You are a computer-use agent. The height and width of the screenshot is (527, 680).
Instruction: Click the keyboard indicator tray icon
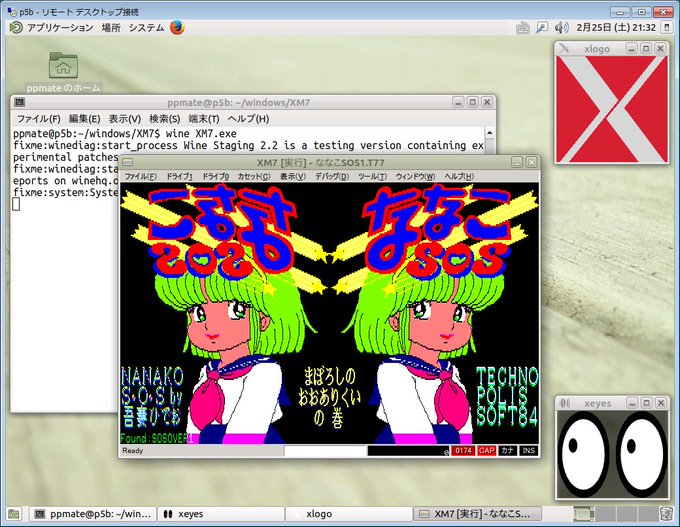click(x=523, y=28)
